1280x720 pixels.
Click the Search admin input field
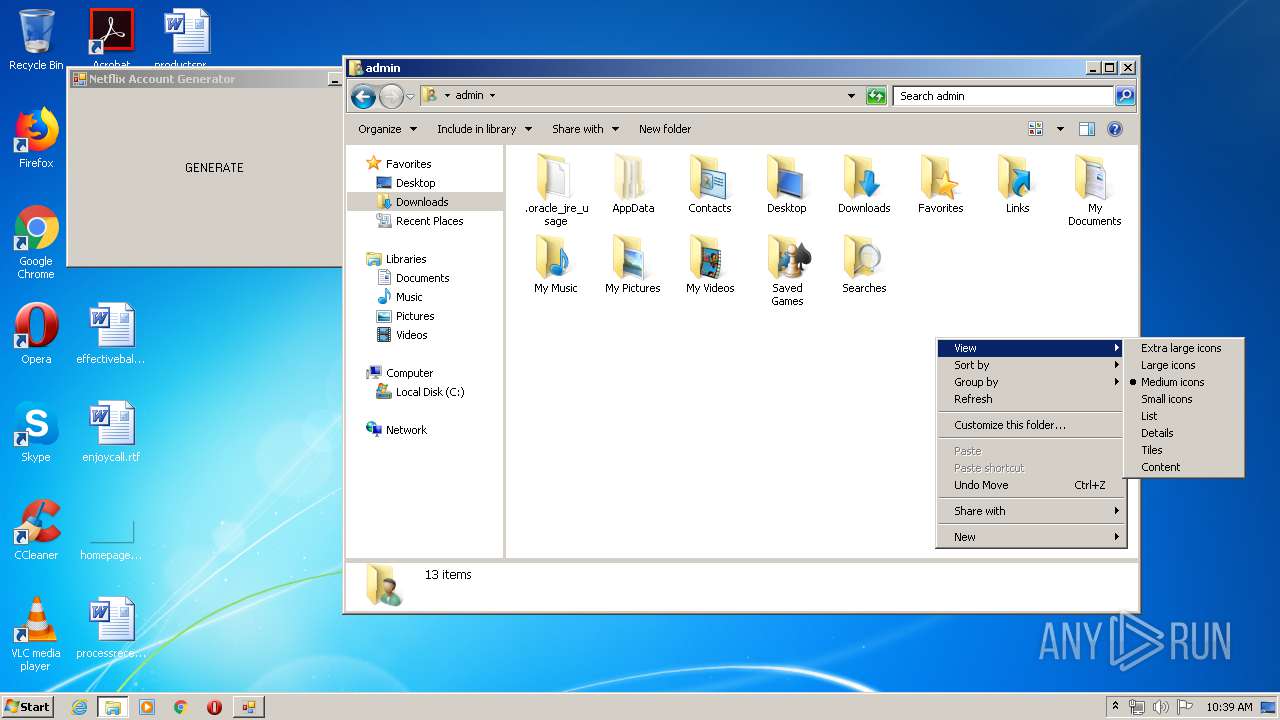click(x=1003, y=96)
